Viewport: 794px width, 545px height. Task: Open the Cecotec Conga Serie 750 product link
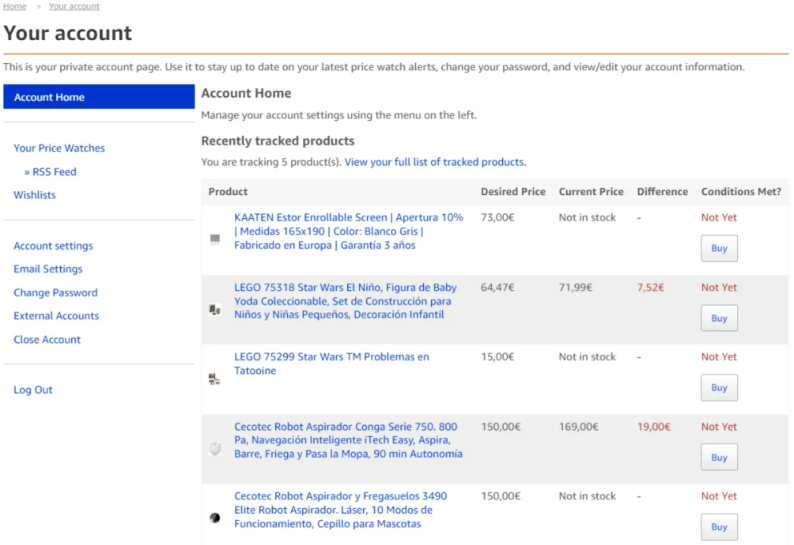point(347,440)
